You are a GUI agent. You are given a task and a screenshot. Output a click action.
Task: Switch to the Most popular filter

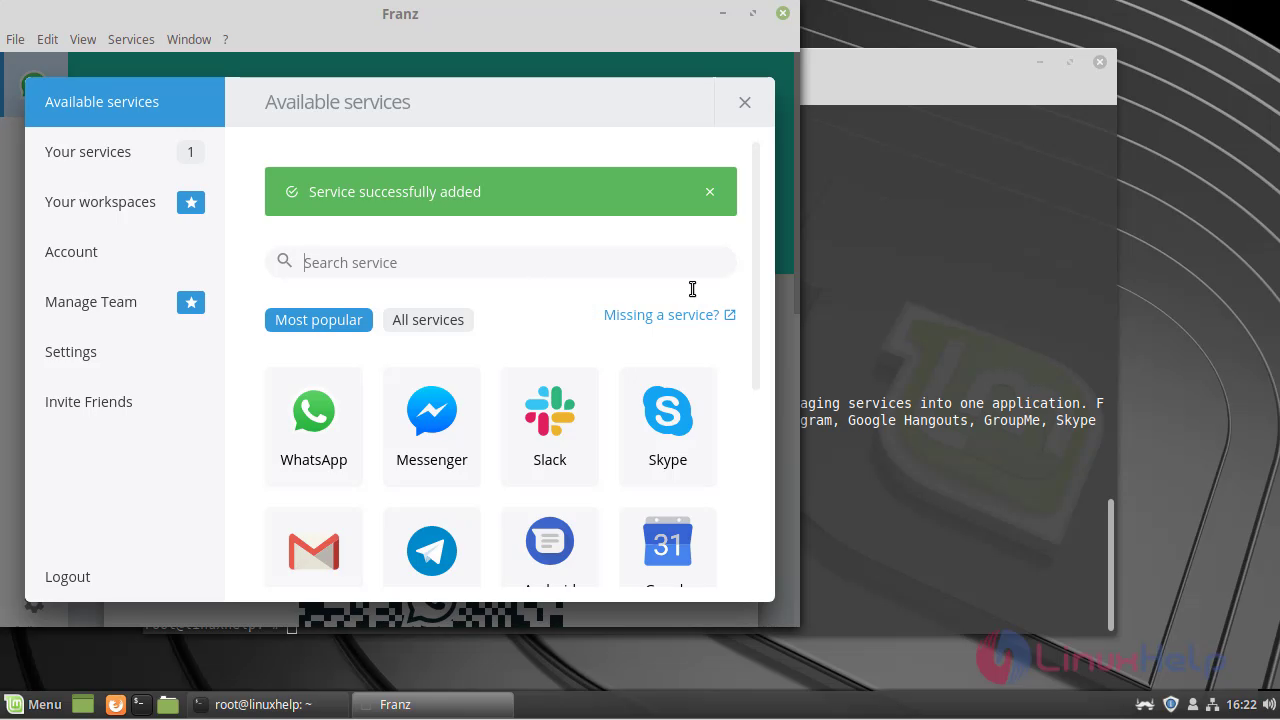(x=319, y=320)
